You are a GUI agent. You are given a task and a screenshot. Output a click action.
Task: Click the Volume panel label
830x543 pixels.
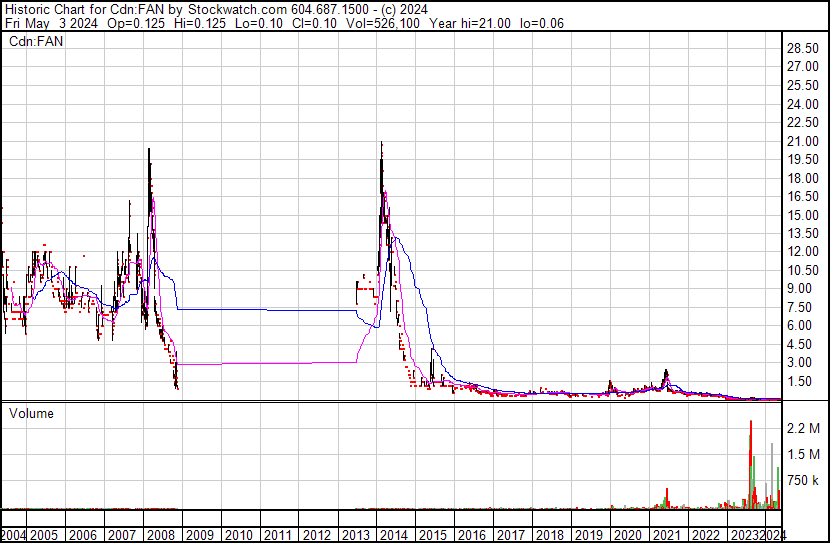coord(31,413)
